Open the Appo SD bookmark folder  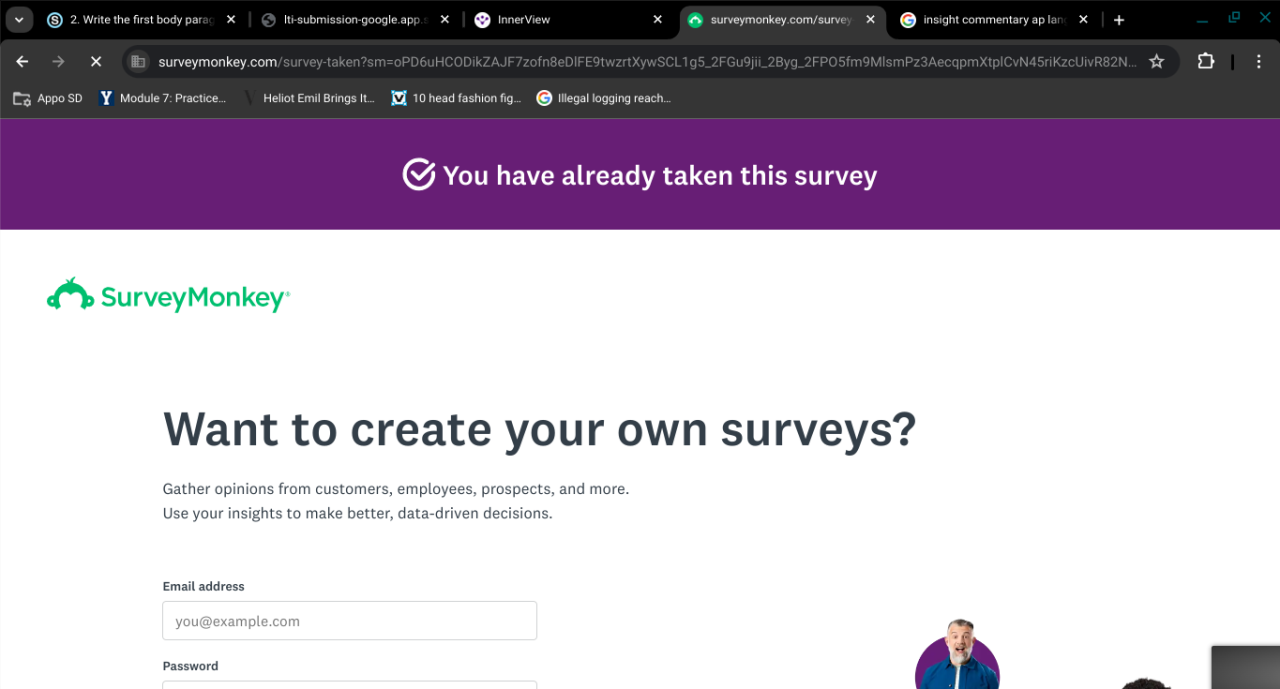pyautogui.click(x=48, y=98)
